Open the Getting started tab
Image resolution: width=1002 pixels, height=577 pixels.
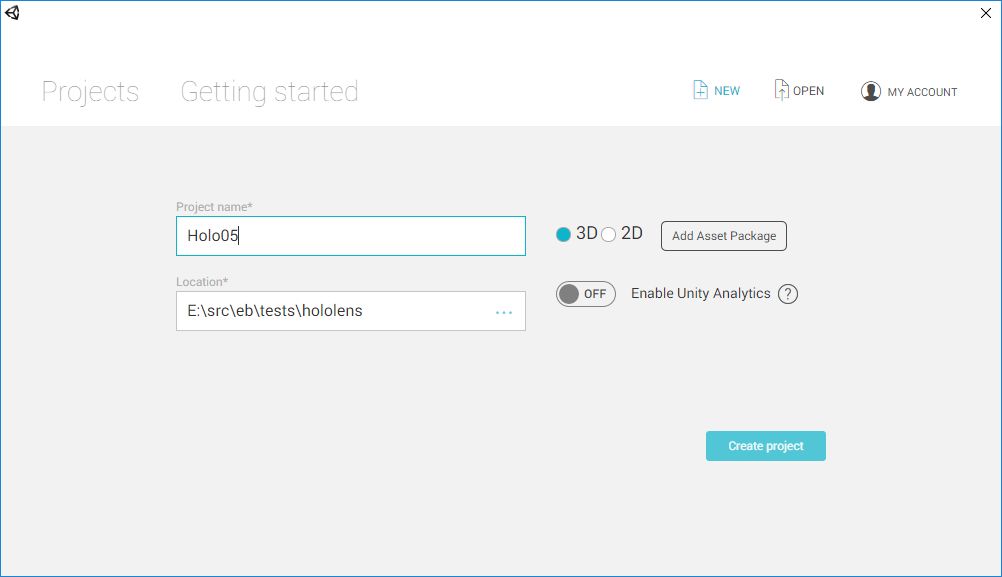coord(269,92)
